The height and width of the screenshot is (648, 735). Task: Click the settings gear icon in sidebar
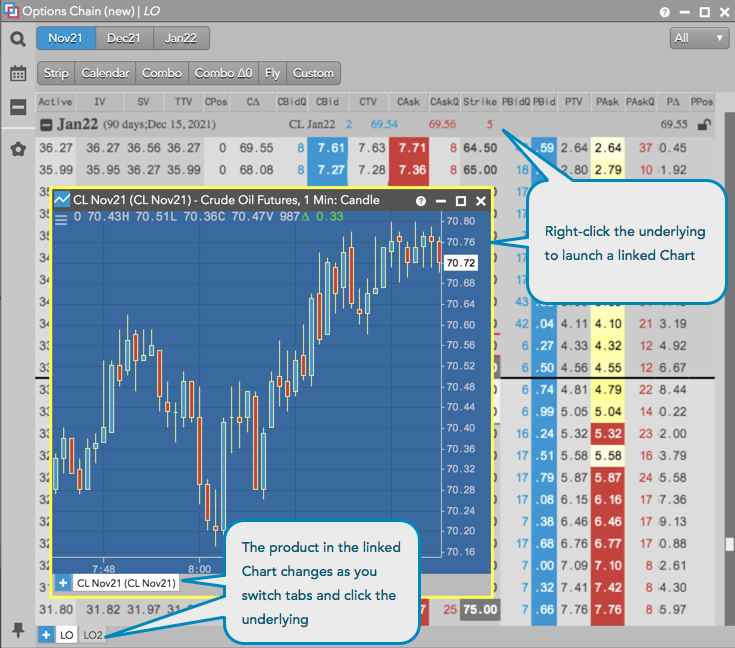pos(18,149)
